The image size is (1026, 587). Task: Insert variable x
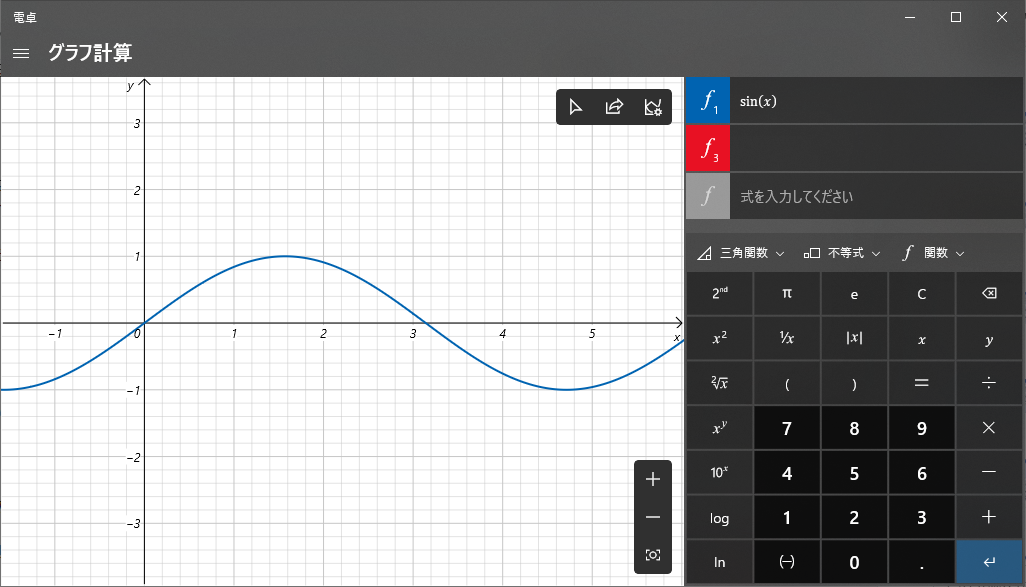coord(921,338)
